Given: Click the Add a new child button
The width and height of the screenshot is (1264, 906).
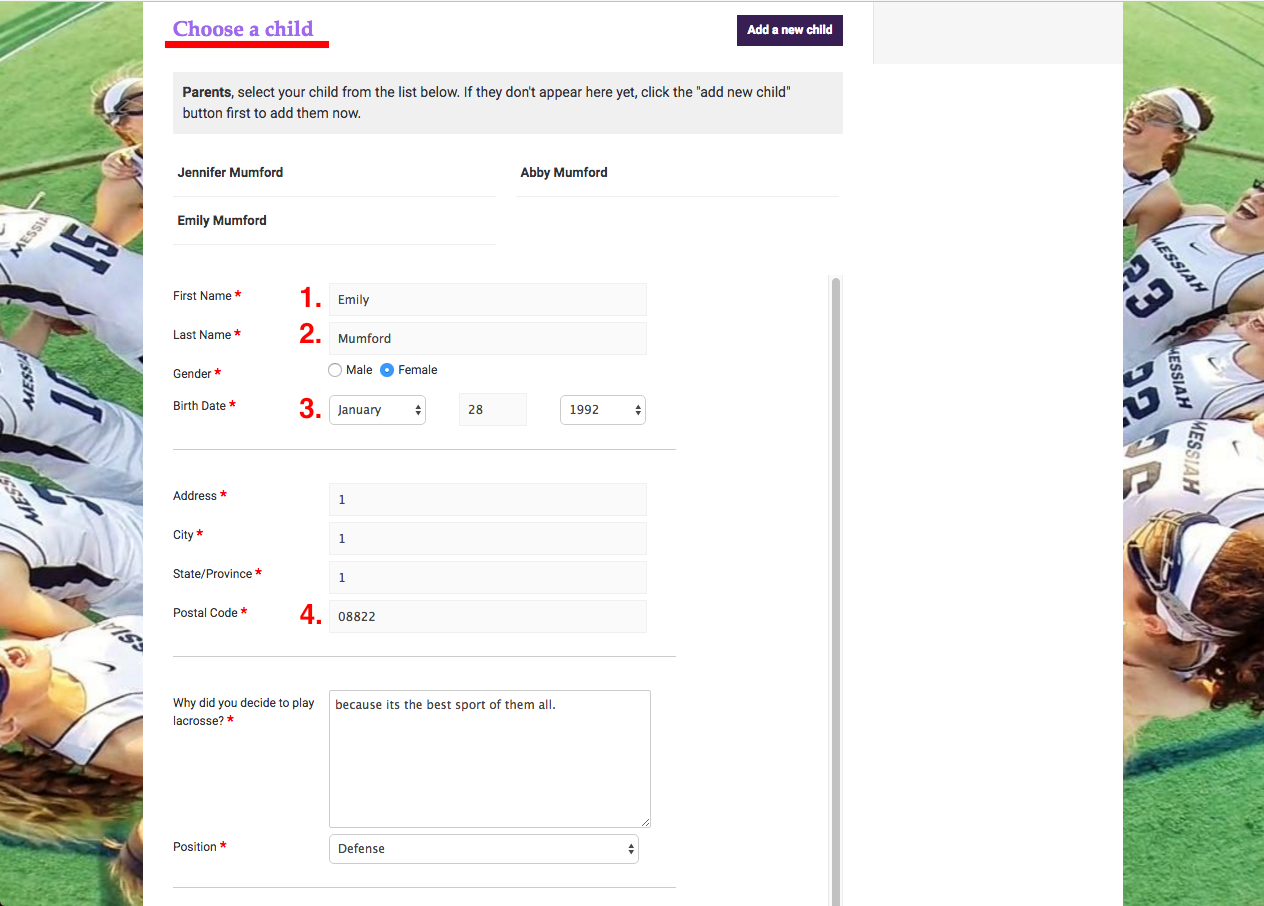Looking at the screenshot, I should click(x=789, y=30).
